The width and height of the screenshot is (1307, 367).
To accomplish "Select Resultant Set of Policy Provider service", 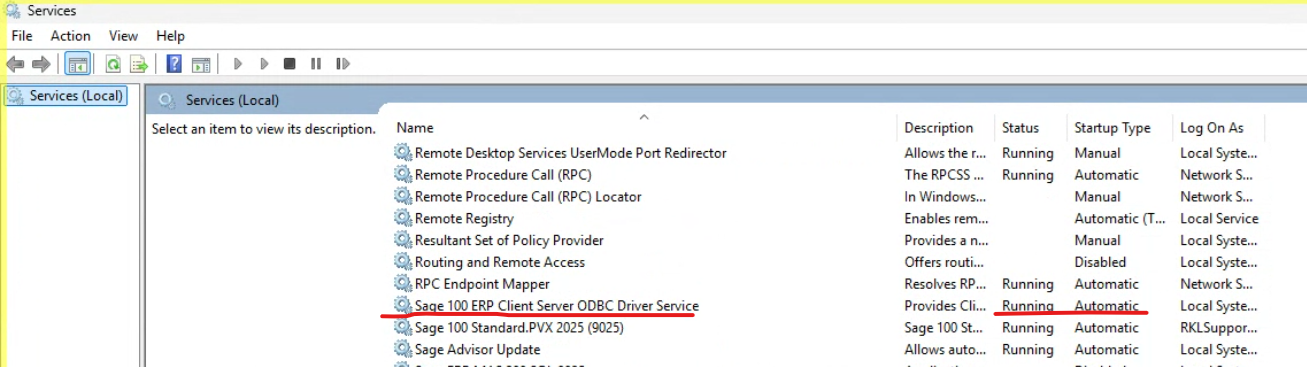I will 509,240.
